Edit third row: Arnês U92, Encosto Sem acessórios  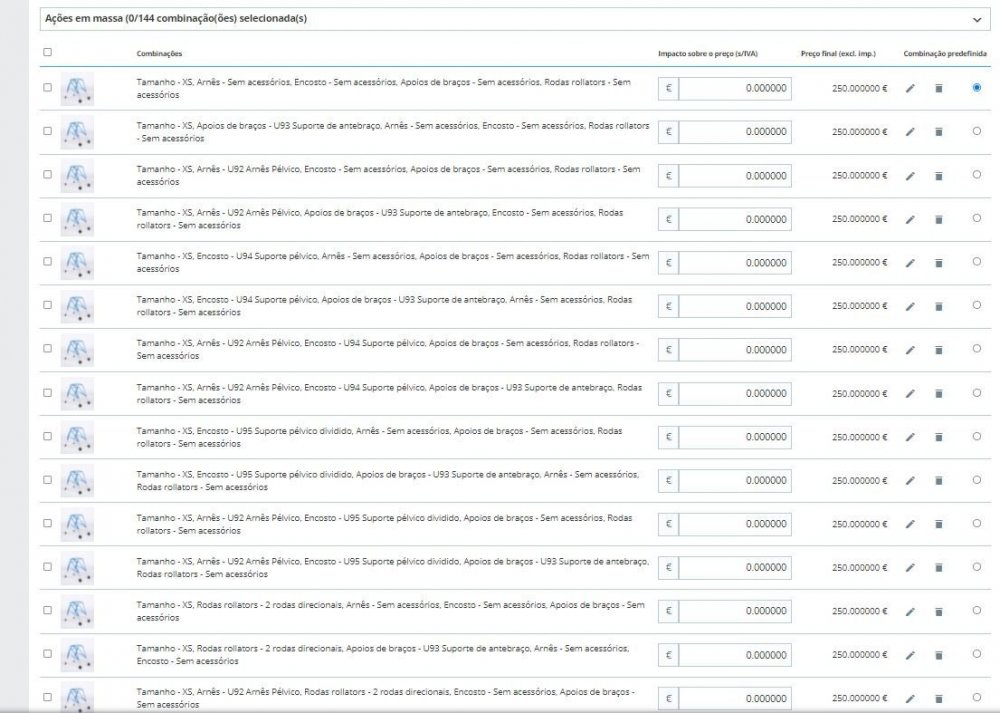pos(910,176)
